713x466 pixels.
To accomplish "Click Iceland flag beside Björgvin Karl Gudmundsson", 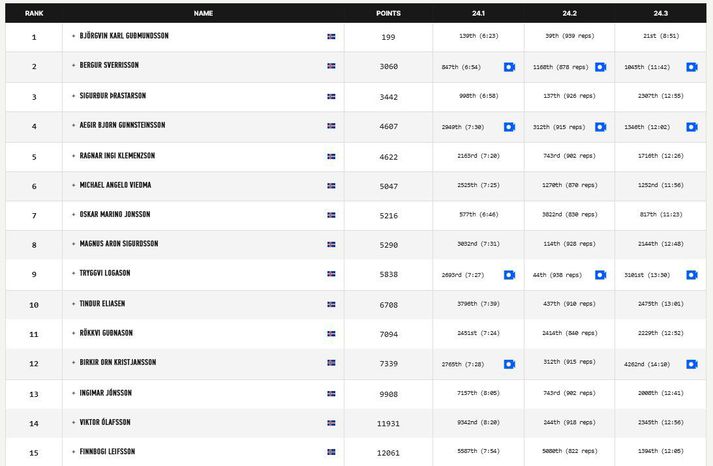I will pos(331,36).
